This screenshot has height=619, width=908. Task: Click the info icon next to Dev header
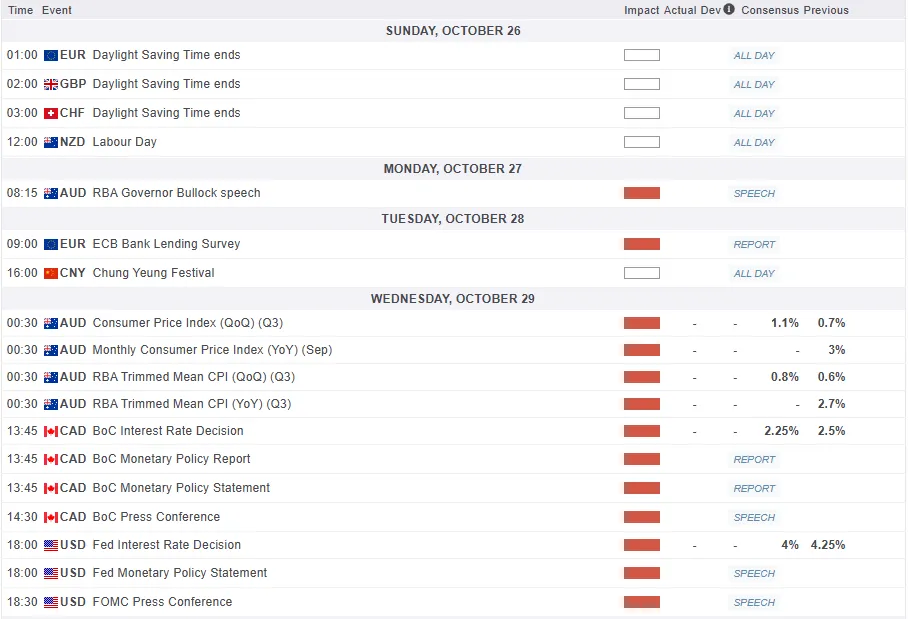(729, 9)
